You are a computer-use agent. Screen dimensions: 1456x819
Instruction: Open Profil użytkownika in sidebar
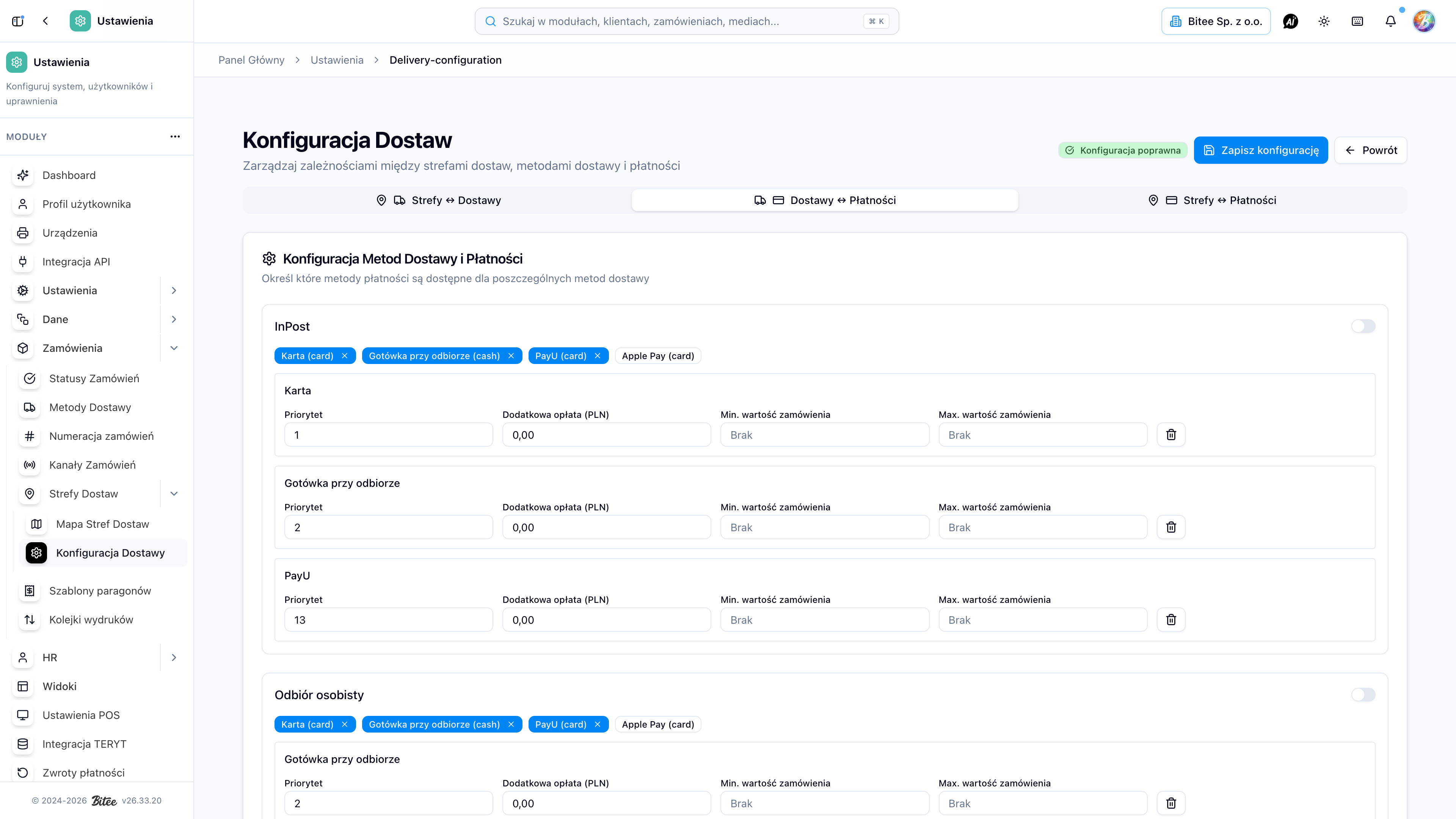coord(86,204)
